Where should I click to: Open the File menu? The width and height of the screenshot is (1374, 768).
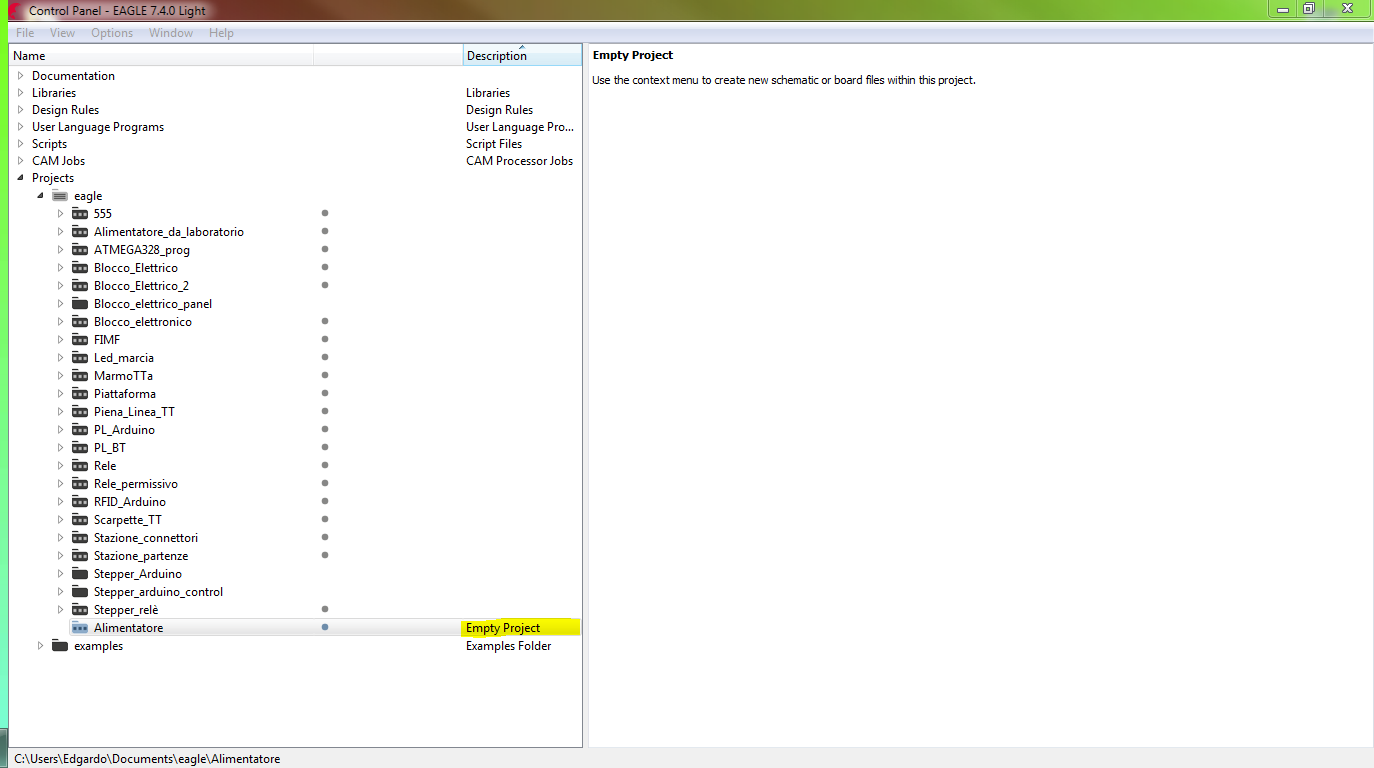[x=25, y=33]
